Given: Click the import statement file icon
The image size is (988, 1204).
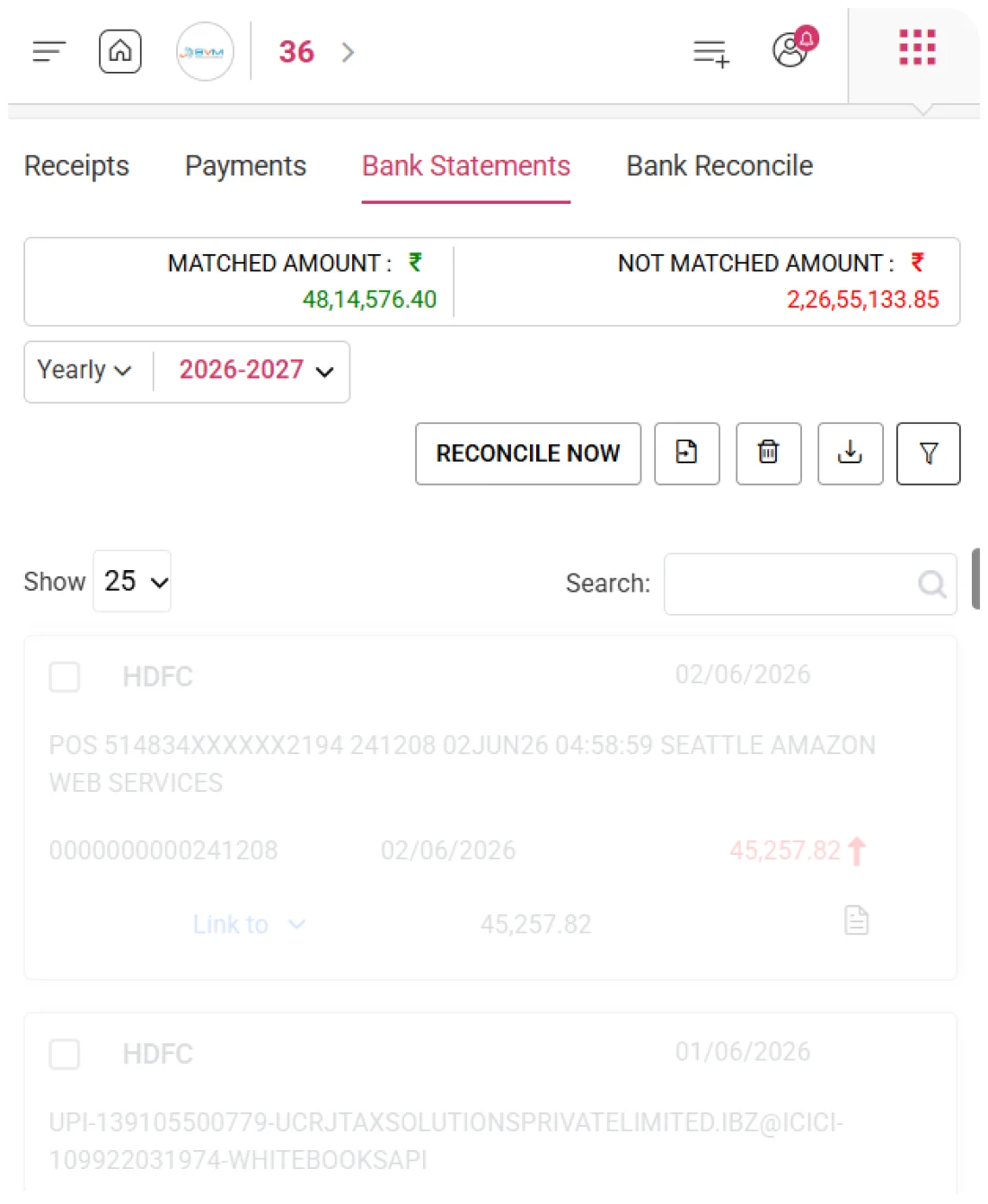Looking at the screenshot, I should tap(687, 453).
